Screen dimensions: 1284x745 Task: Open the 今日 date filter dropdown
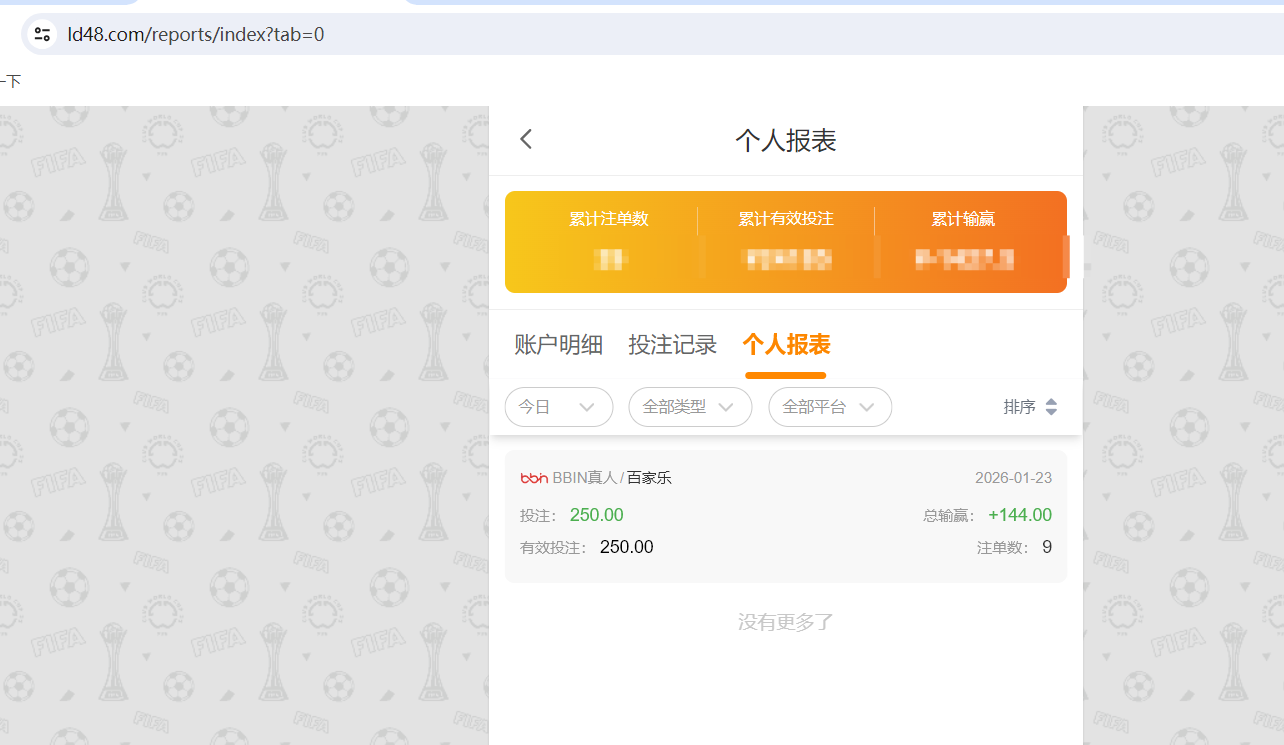[x=558, y=407]
